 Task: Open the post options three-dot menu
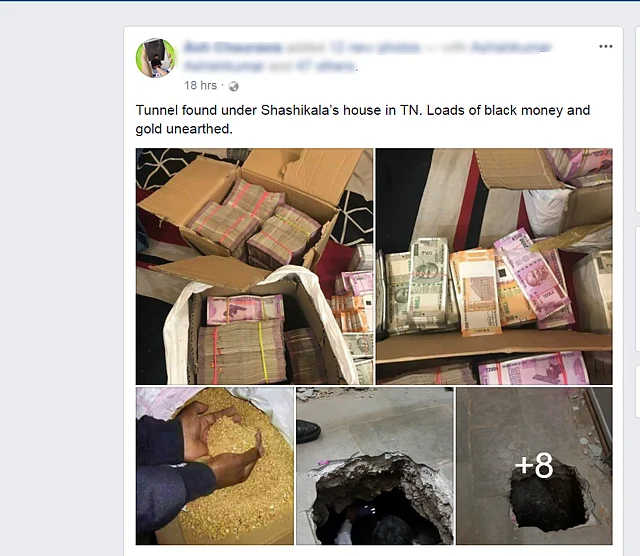[x=605, y=46]
